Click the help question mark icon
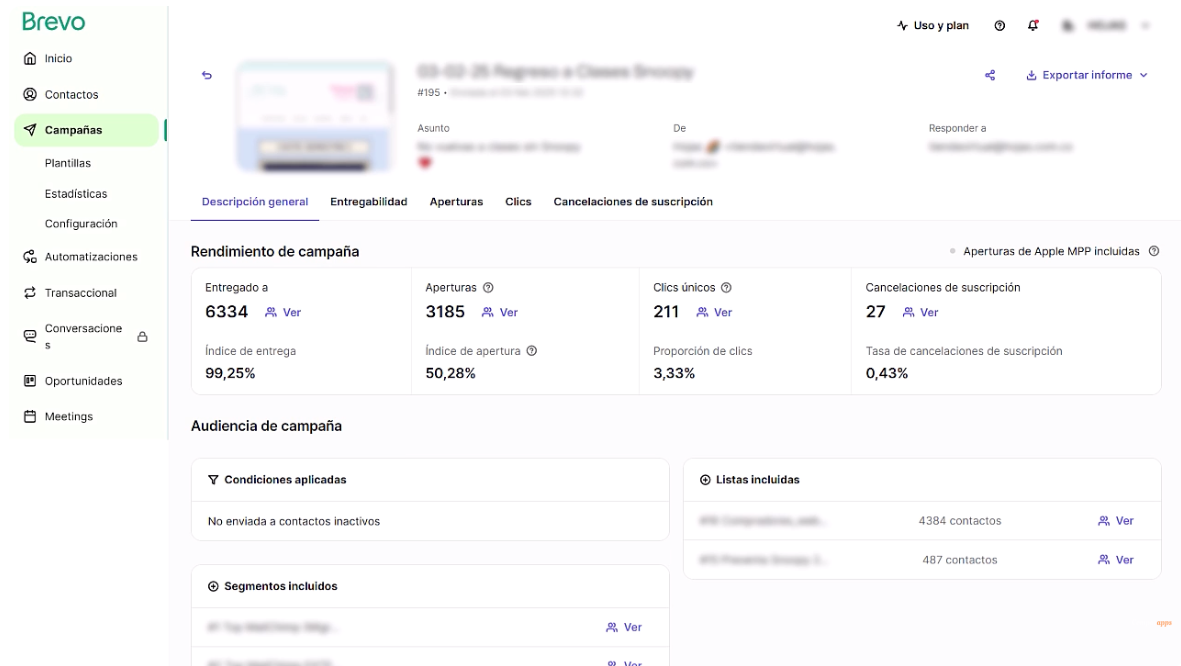Screen dimensions: 1181x666 [999, 26]
